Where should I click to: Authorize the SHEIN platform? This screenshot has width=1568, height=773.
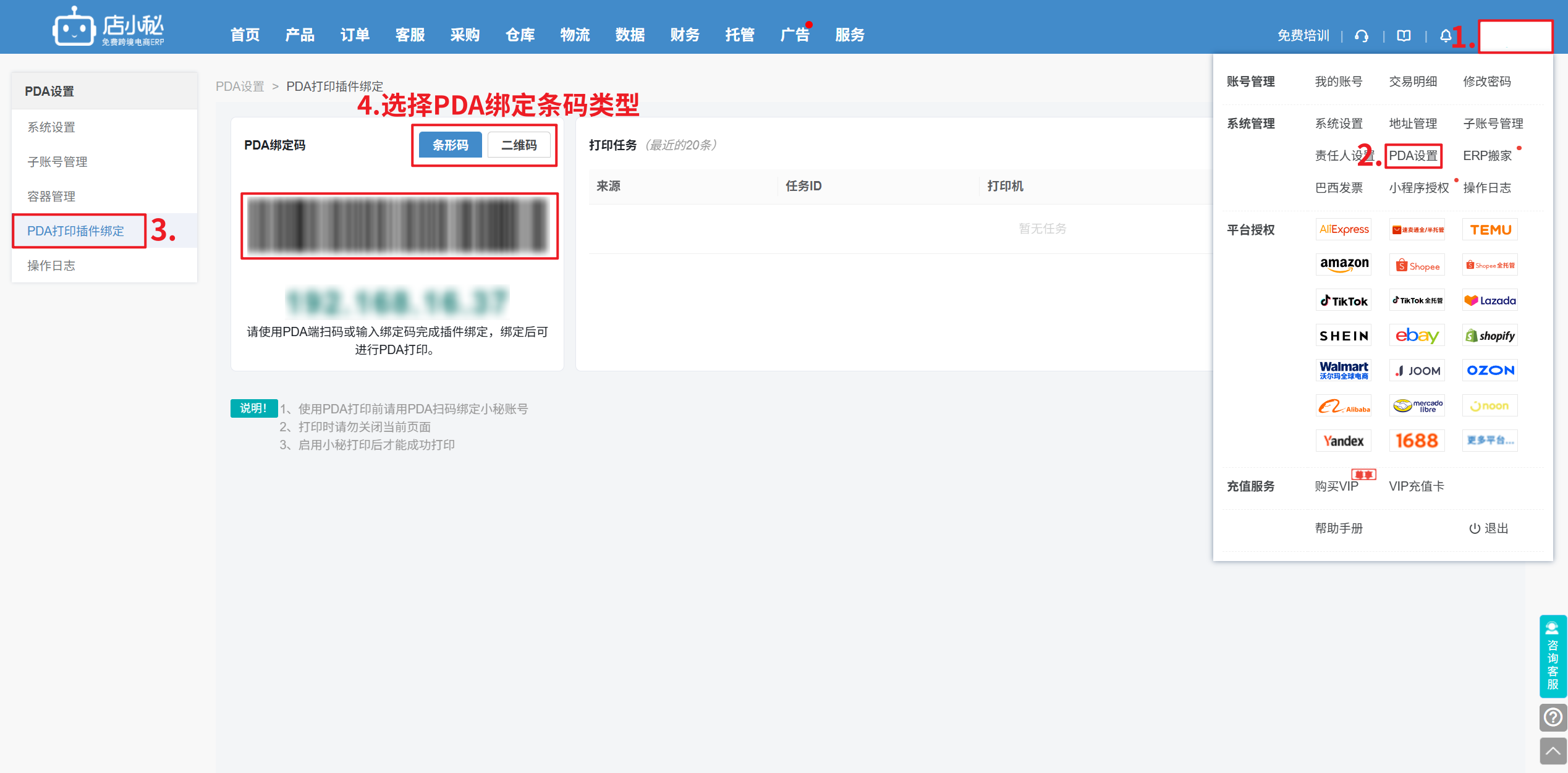pos(1344,336)
